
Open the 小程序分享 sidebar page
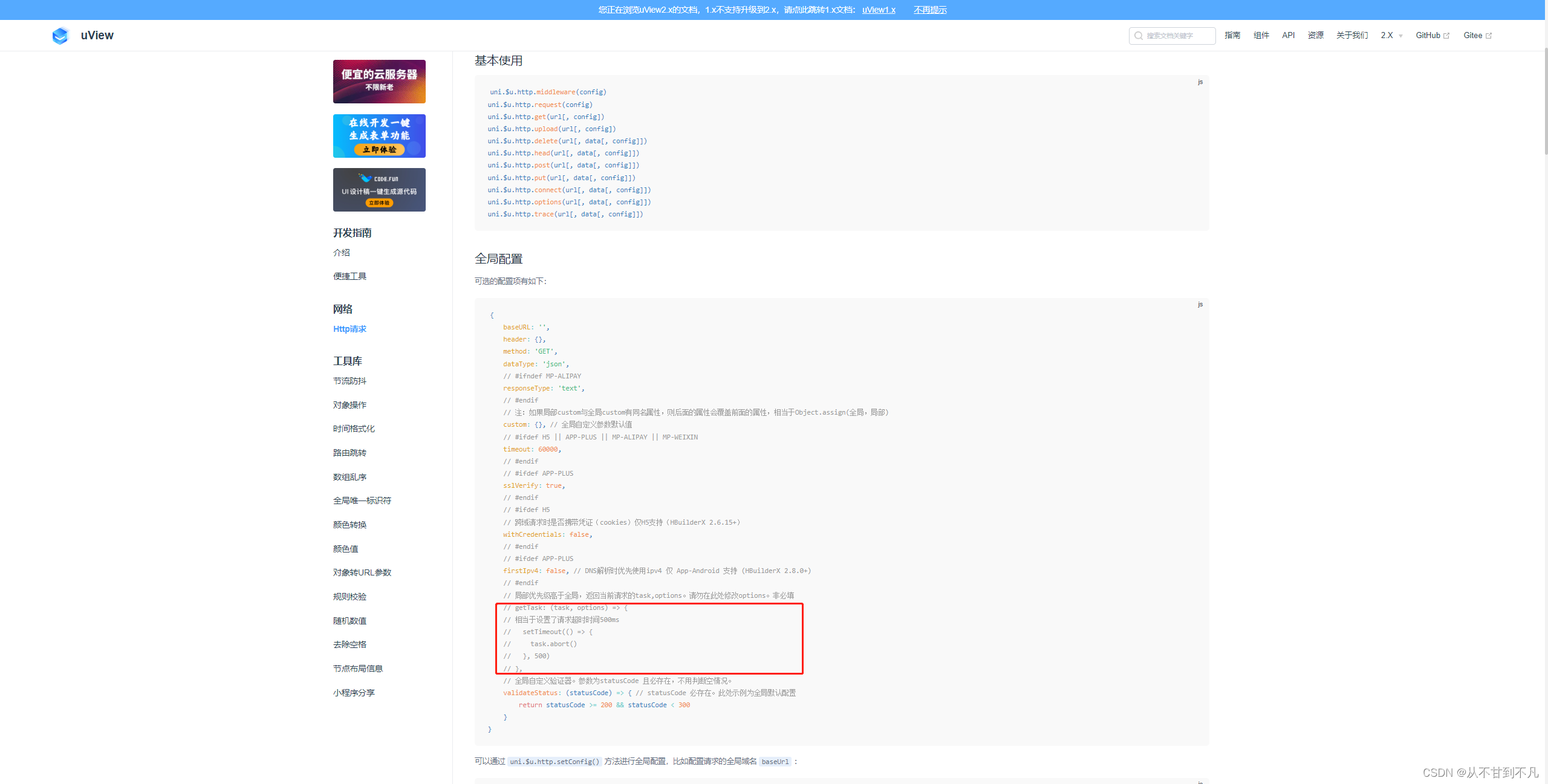coord(354,693)
